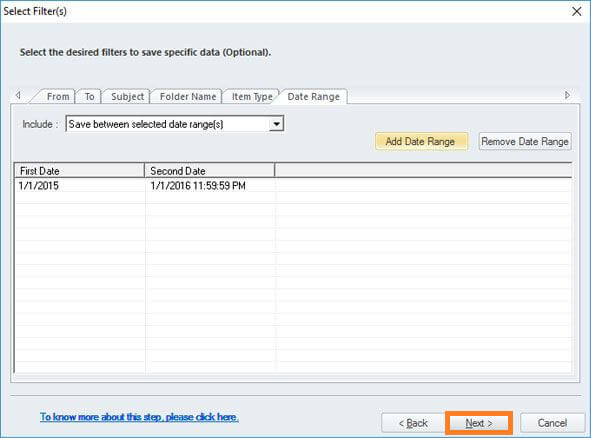The width and height of the screenshot is (591, 438).
Task: Open the Subject filter tab
Action: coord(127,96)
